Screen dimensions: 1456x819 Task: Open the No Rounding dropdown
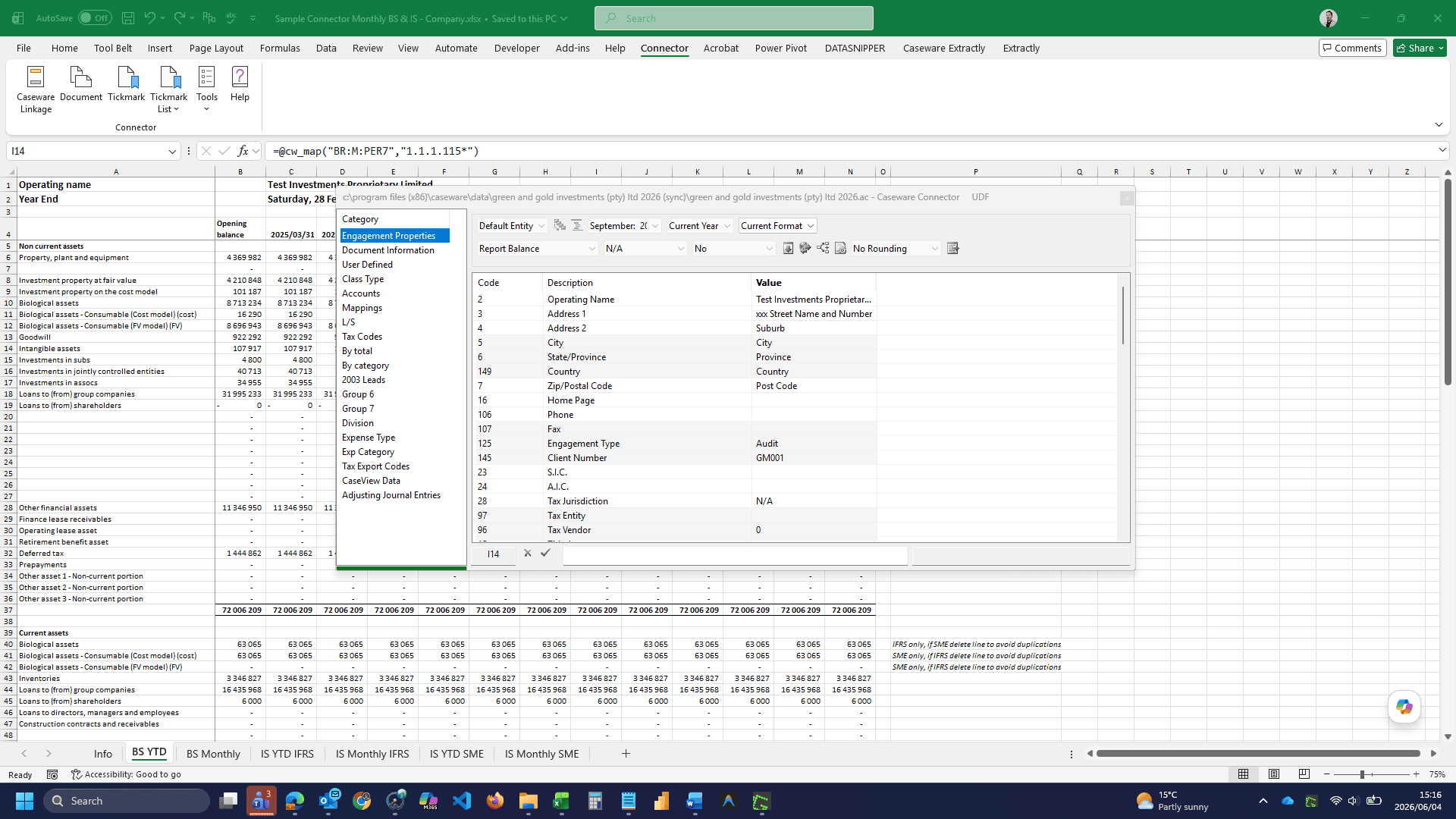tap(896, 249)
